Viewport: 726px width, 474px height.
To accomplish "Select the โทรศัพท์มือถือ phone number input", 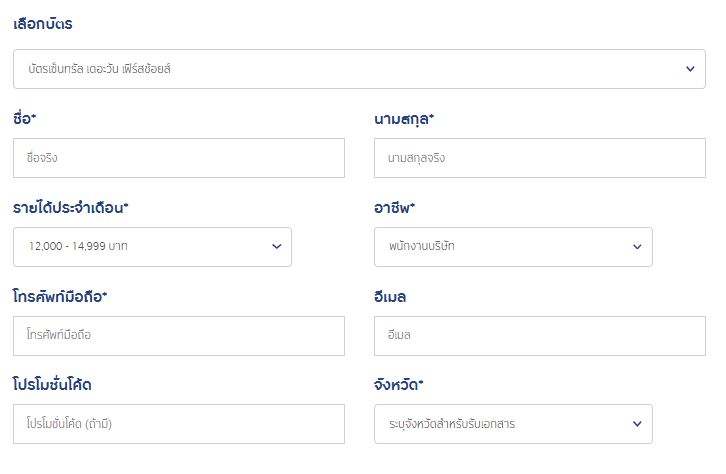I will (x=179, y=336).
